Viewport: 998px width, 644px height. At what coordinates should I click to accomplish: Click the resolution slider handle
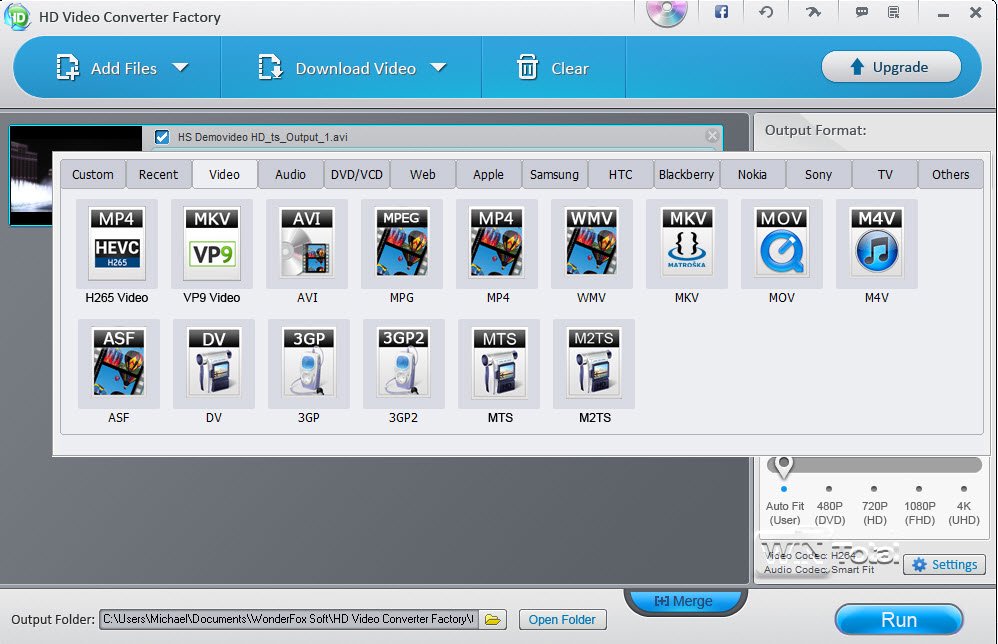(x=784, y=465)
